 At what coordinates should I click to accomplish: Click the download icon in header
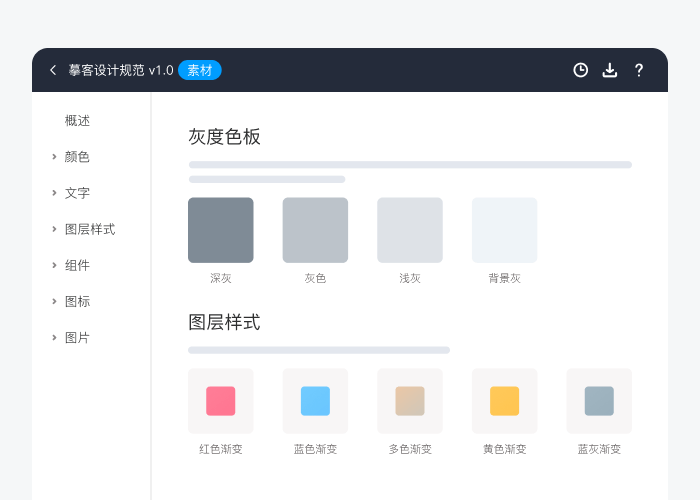610,70
